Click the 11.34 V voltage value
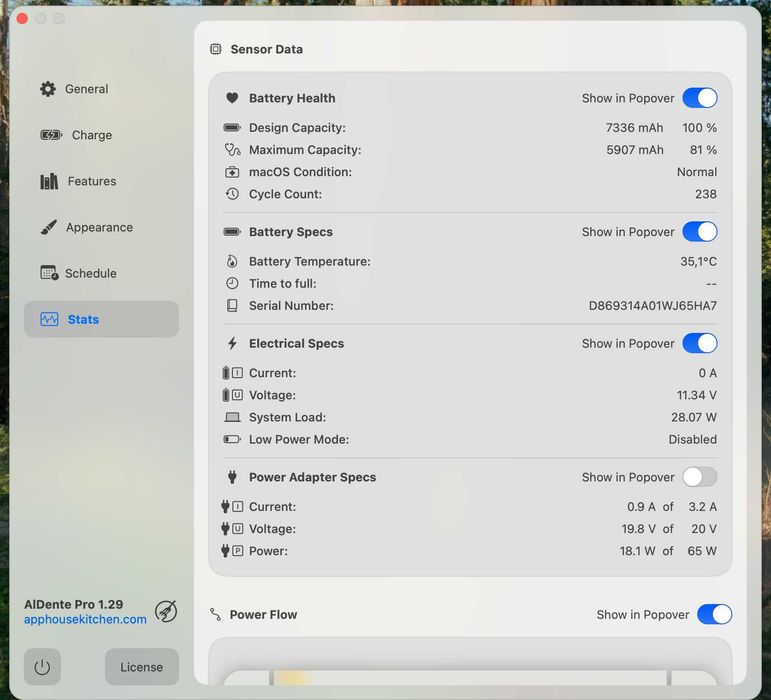771x700 pixels. click(x=697, y=395)
